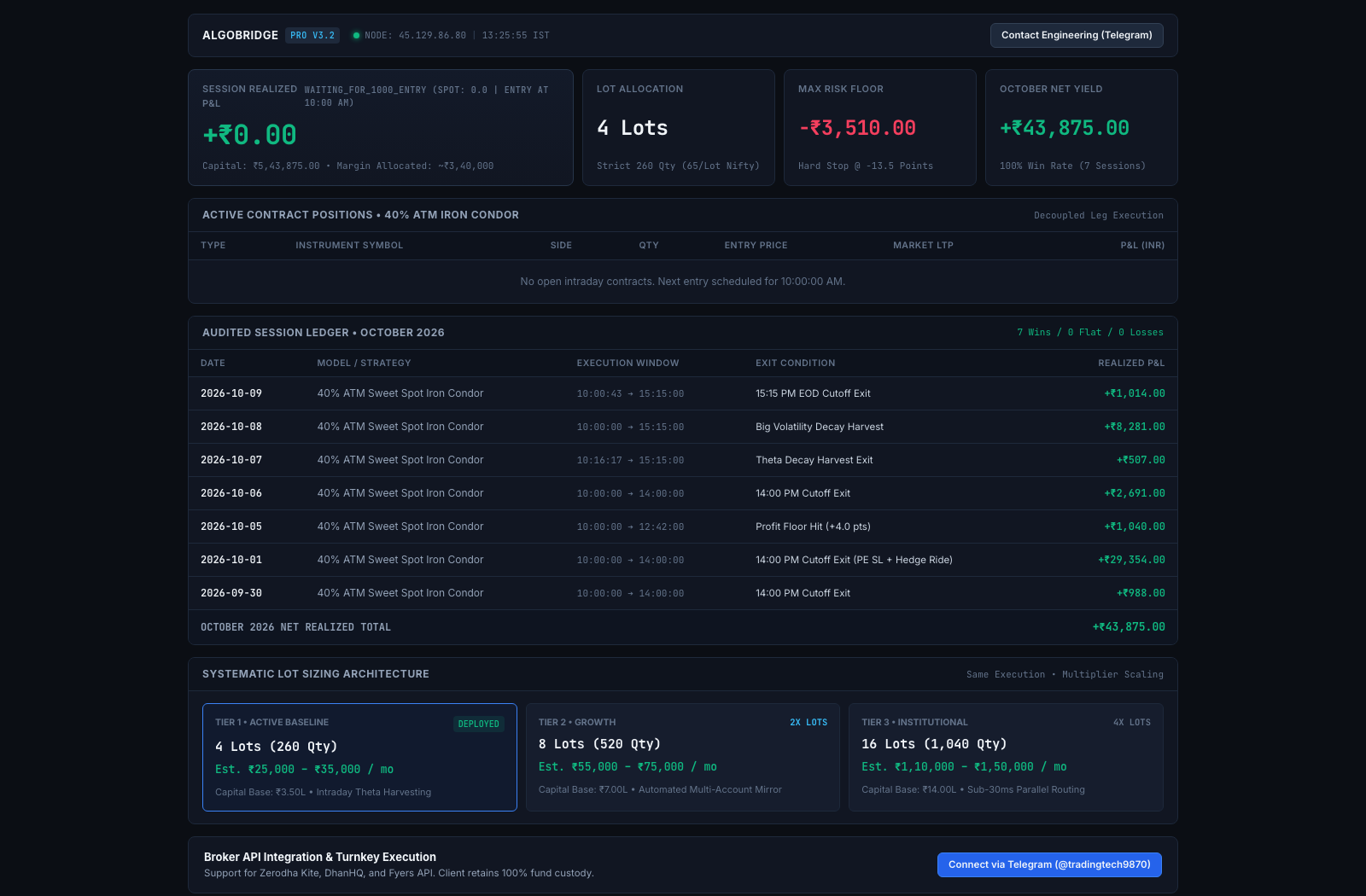Click the 2X LOTS label
The width and height of the screenshot is (1366, 896).
[809, 723]
